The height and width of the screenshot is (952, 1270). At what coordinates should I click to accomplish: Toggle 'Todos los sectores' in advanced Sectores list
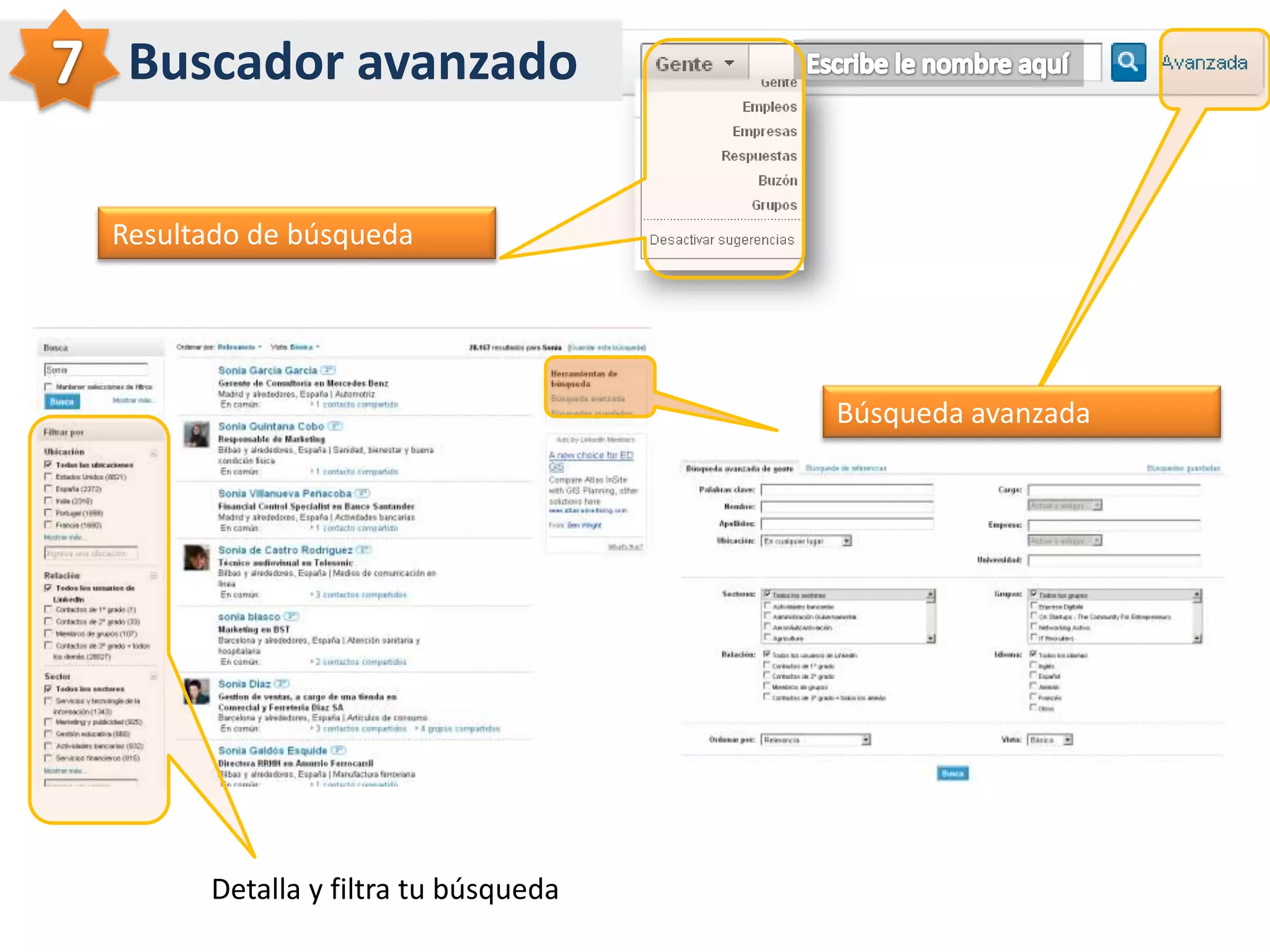767,594
